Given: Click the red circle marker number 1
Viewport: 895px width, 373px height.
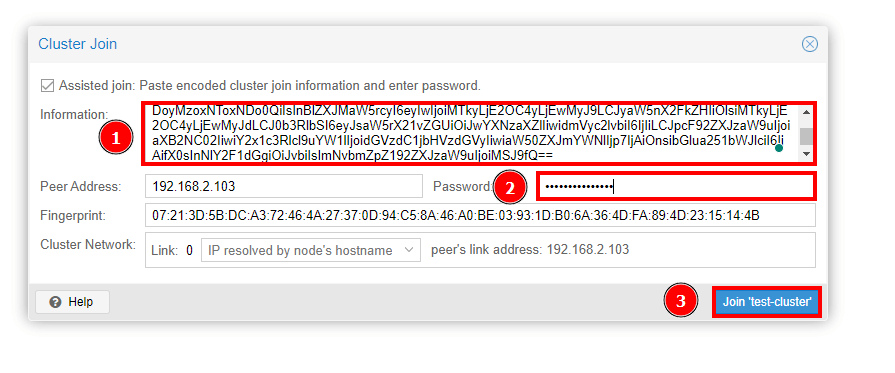Looking at the screenshot, I should (x=116, y=138).
